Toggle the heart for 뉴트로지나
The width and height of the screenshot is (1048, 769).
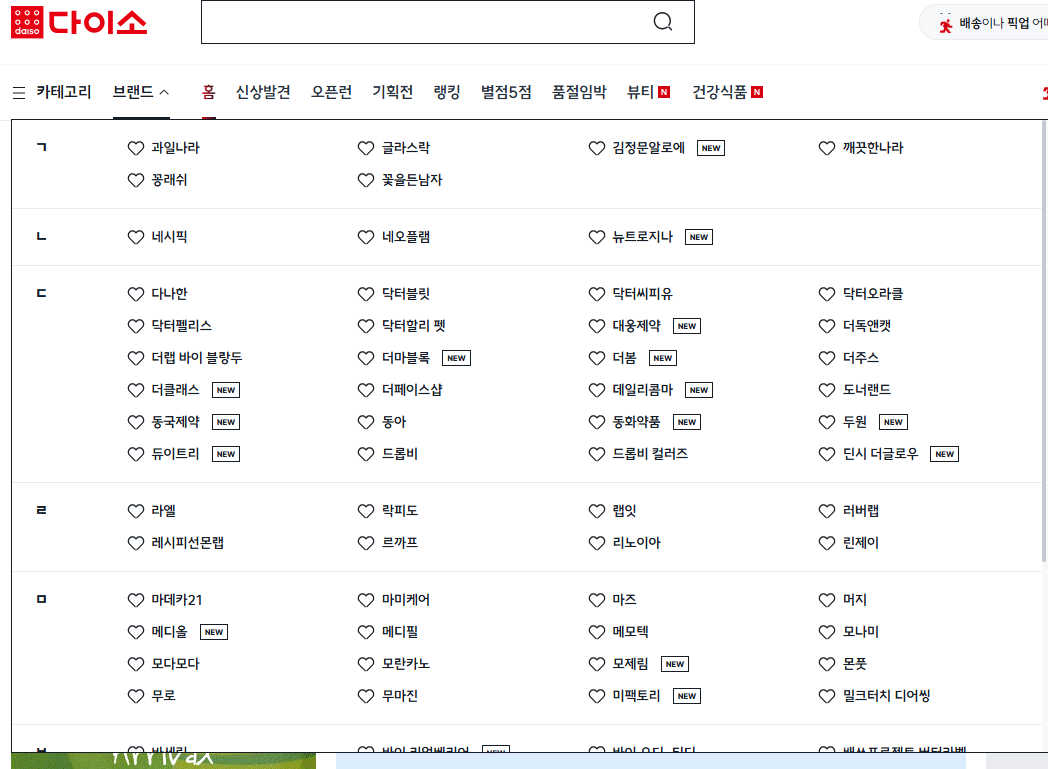click(597, 237)
